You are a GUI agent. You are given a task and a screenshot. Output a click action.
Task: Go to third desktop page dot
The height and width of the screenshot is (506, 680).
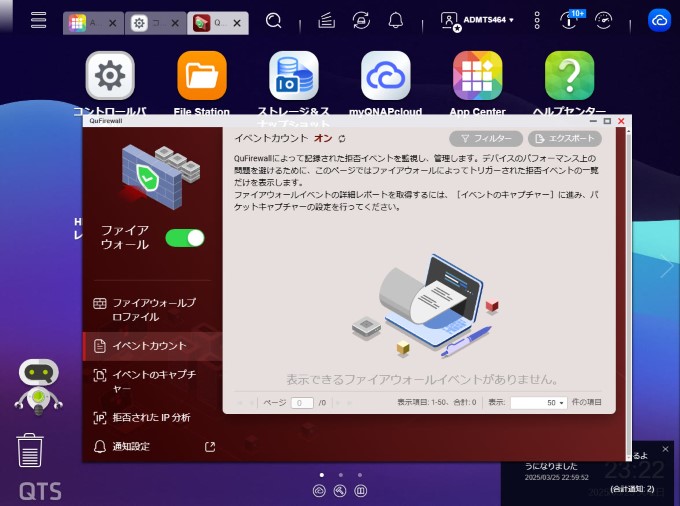pos(360,475)
